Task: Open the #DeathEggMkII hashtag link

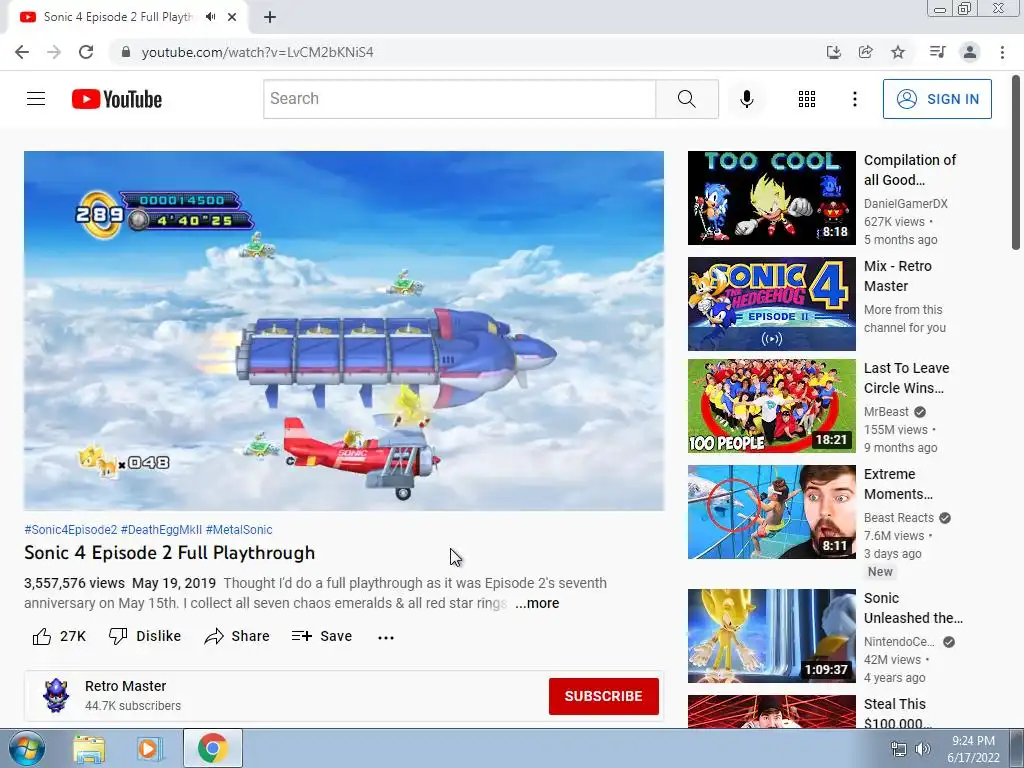Action: click(161, 530)
